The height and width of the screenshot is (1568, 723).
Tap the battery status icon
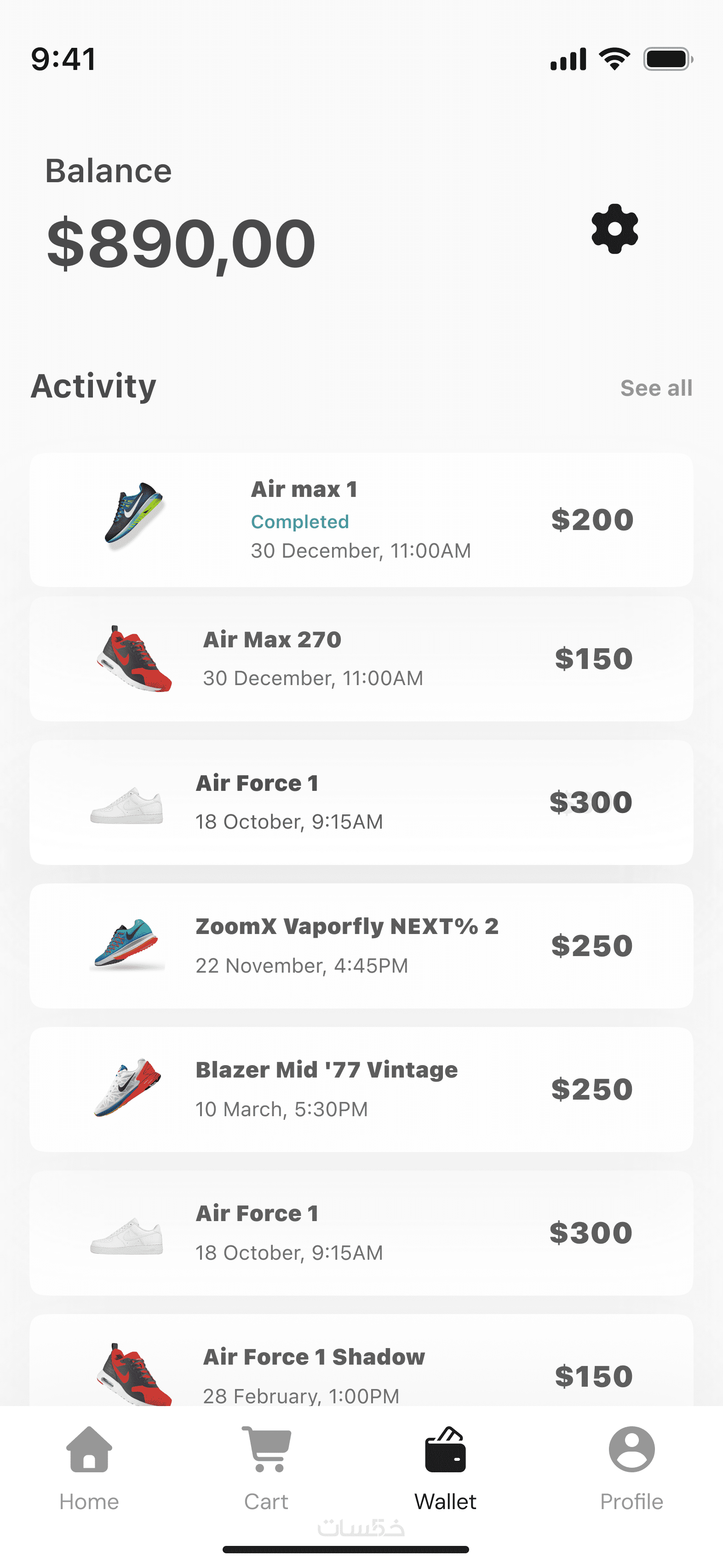click(668, 59)
